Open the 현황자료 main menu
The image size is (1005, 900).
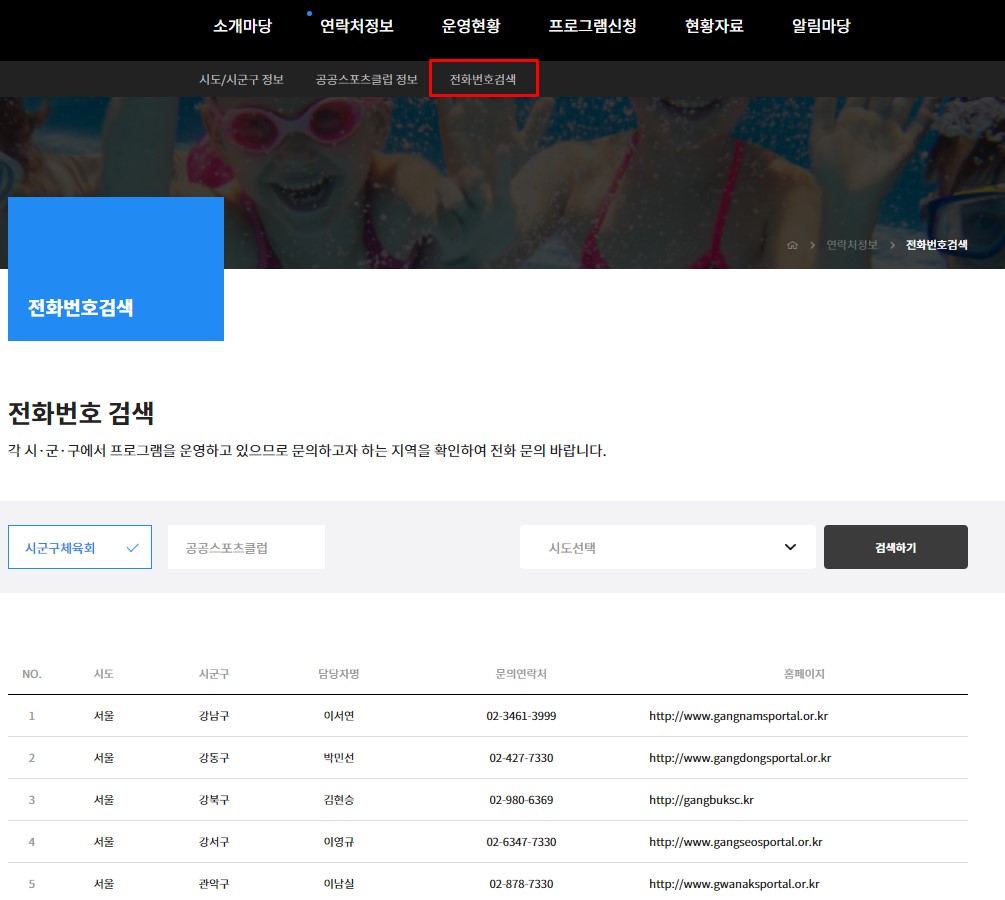click(x=714, y=26)
